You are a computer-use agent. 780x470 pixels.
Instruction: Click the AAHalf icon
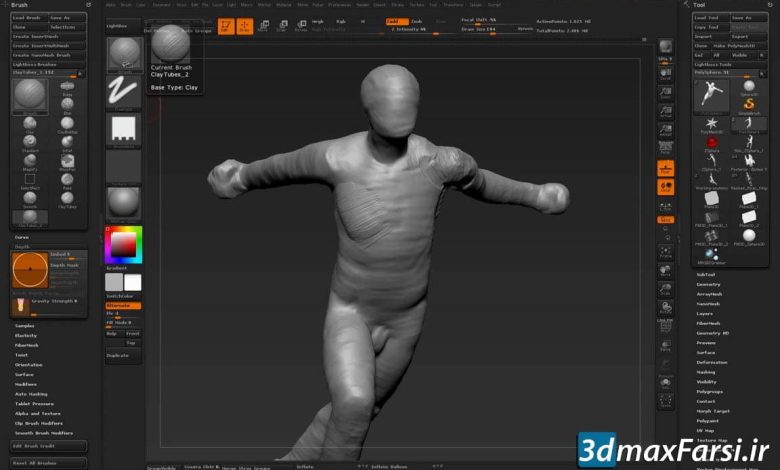(666, 131)
